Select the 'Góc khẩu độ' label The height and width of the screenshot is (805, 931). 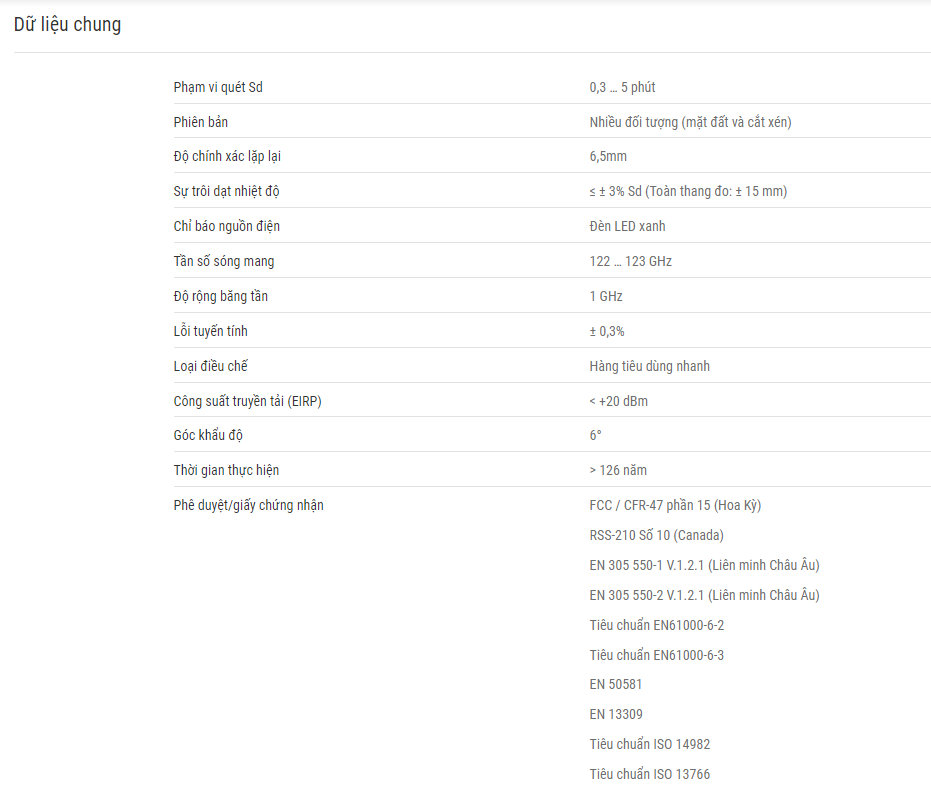(208, 435)
